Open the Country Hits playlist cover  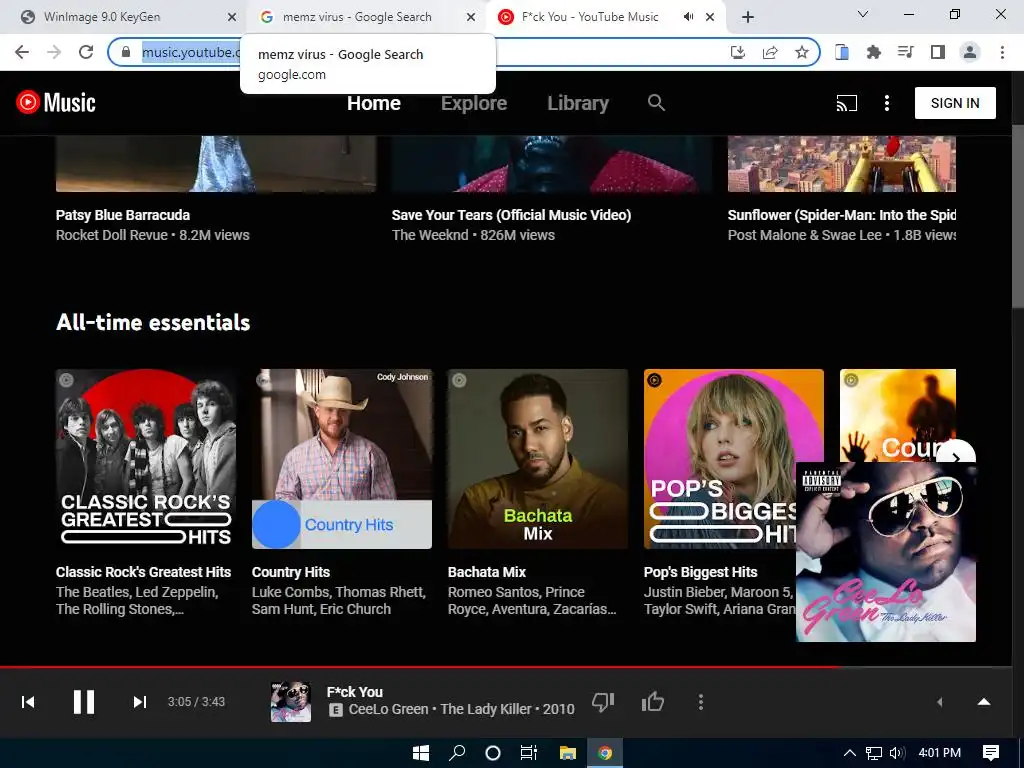(x=342, y=459)
